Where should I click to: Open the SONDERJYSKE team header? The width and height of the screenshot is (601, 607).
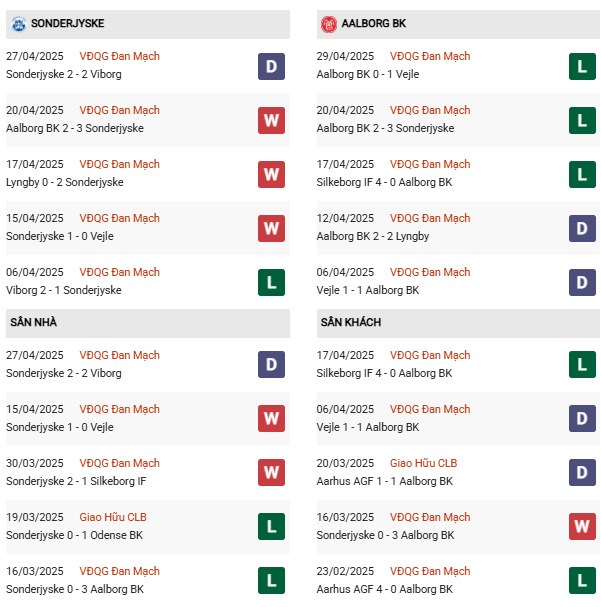coord(67,23)
